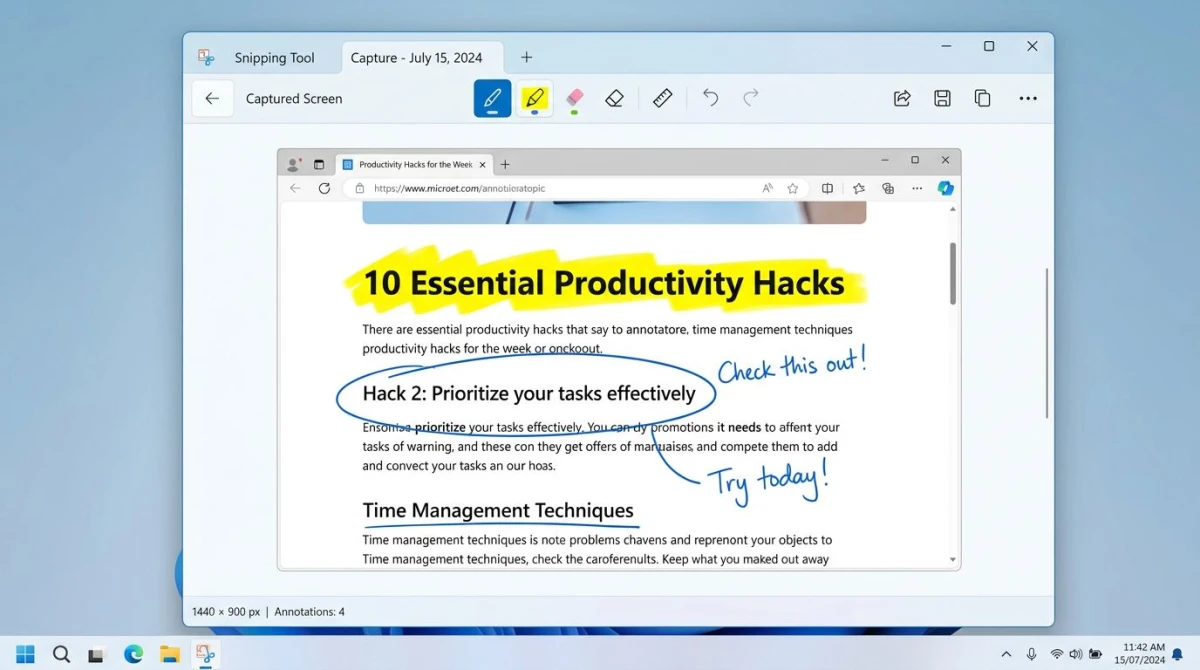Click the Snipping Tool vertical scrollbar
Viewport: 1200px width, 670px height.
[x=1047, y=343]
